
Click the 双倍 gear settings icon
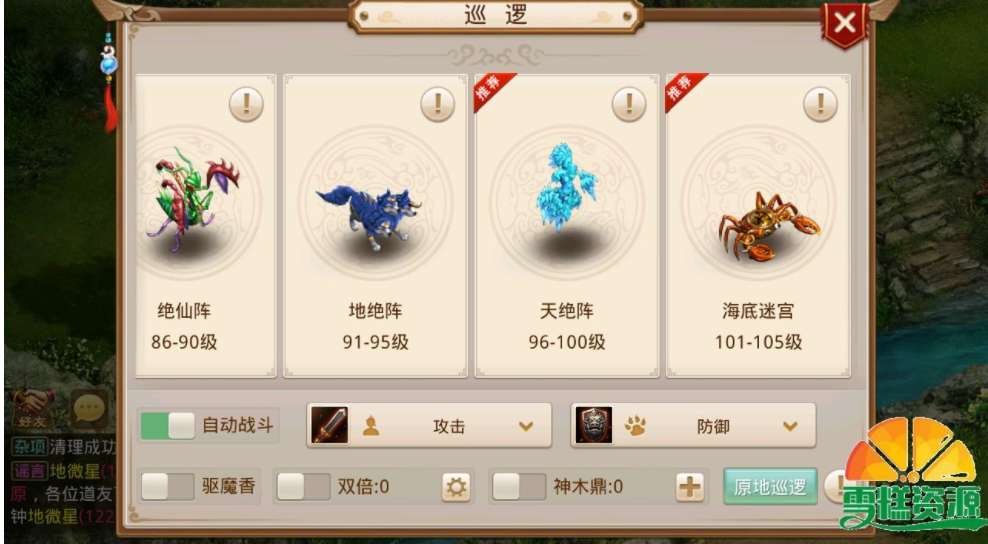pos(456,487)
